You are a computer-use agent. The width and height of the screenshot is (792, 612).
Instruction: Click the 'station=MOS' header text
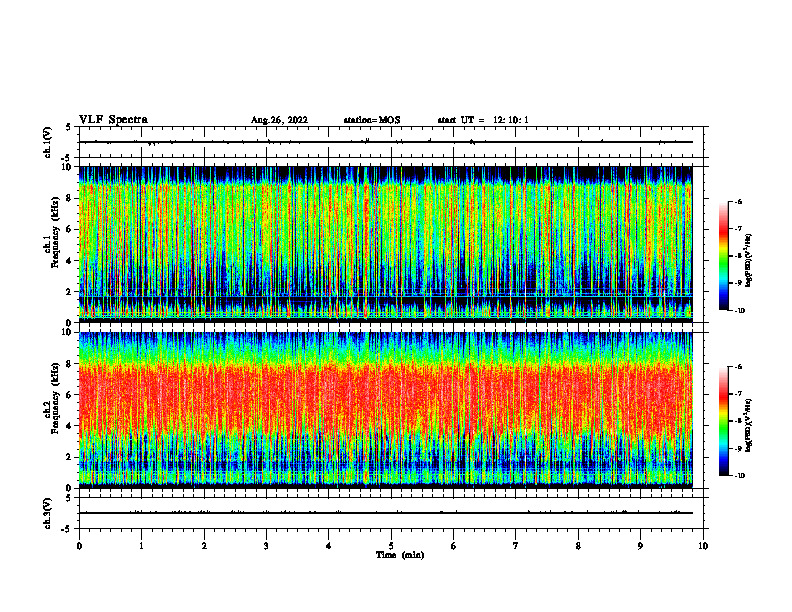(x=372, y=120)
